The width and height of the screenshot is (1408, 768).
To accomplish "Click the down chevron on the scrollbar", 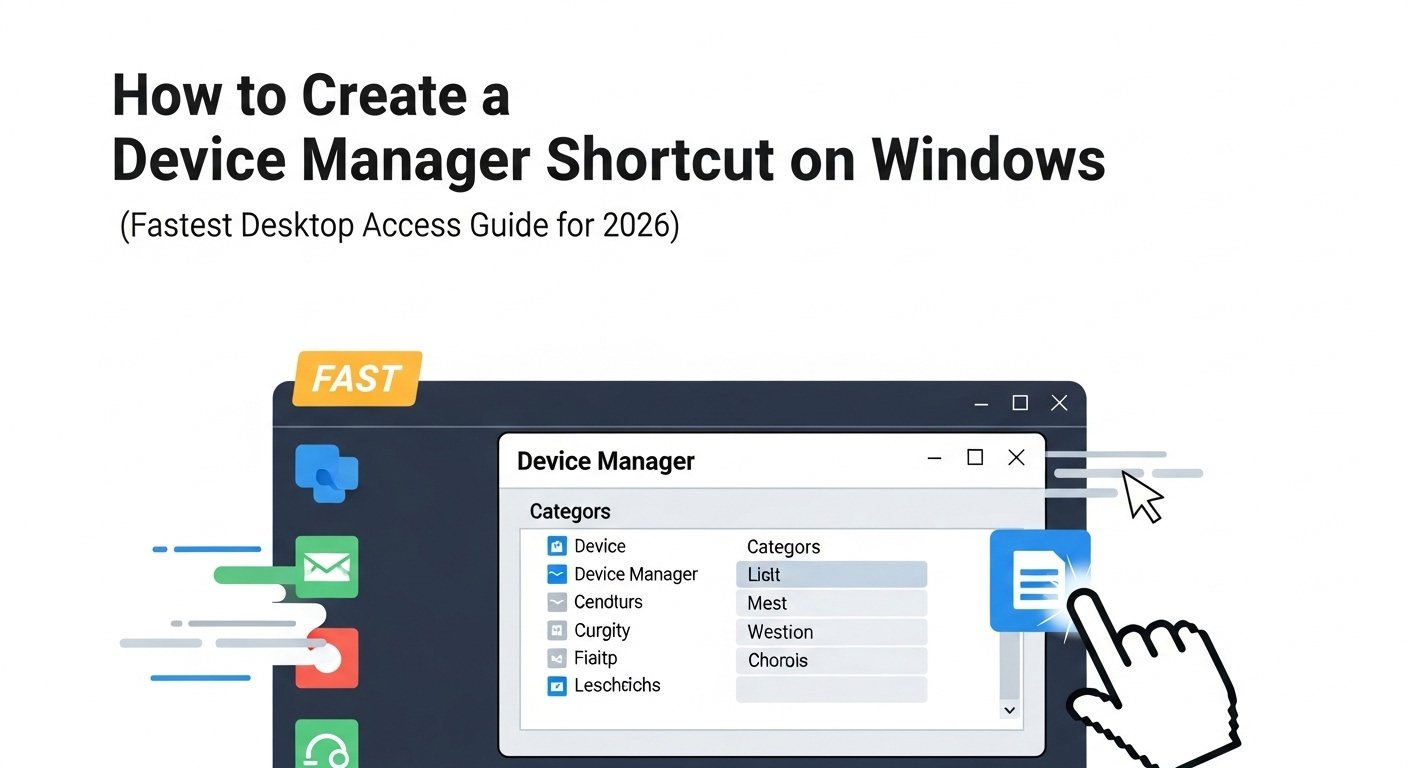I will click(1009, 710).
